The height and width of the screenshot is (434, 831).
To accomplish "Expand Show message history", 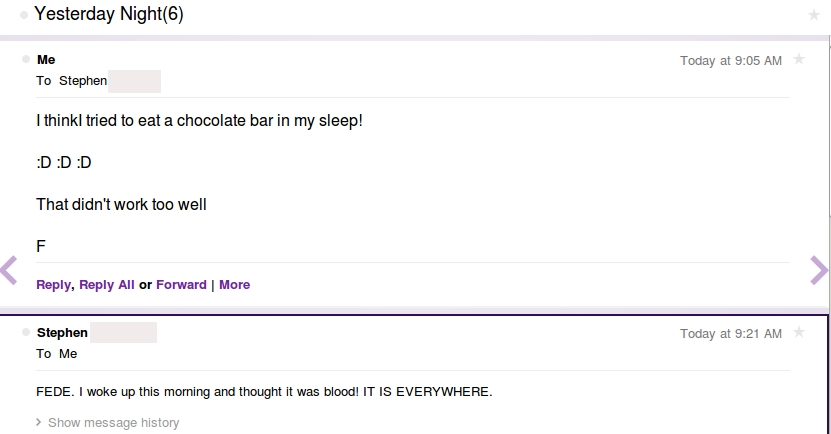I will (x=108, y=422).
